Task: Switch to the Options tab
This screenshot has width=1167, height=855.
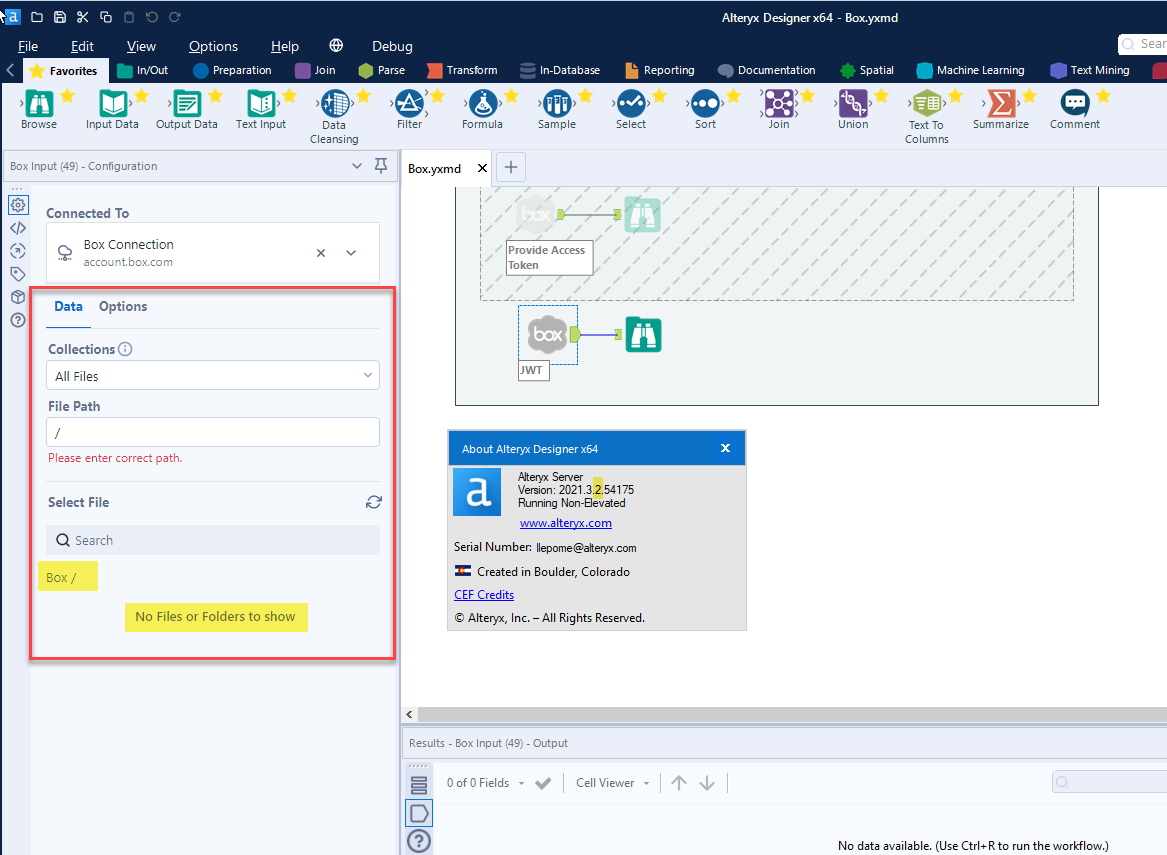Action: (x=123, y=307)
